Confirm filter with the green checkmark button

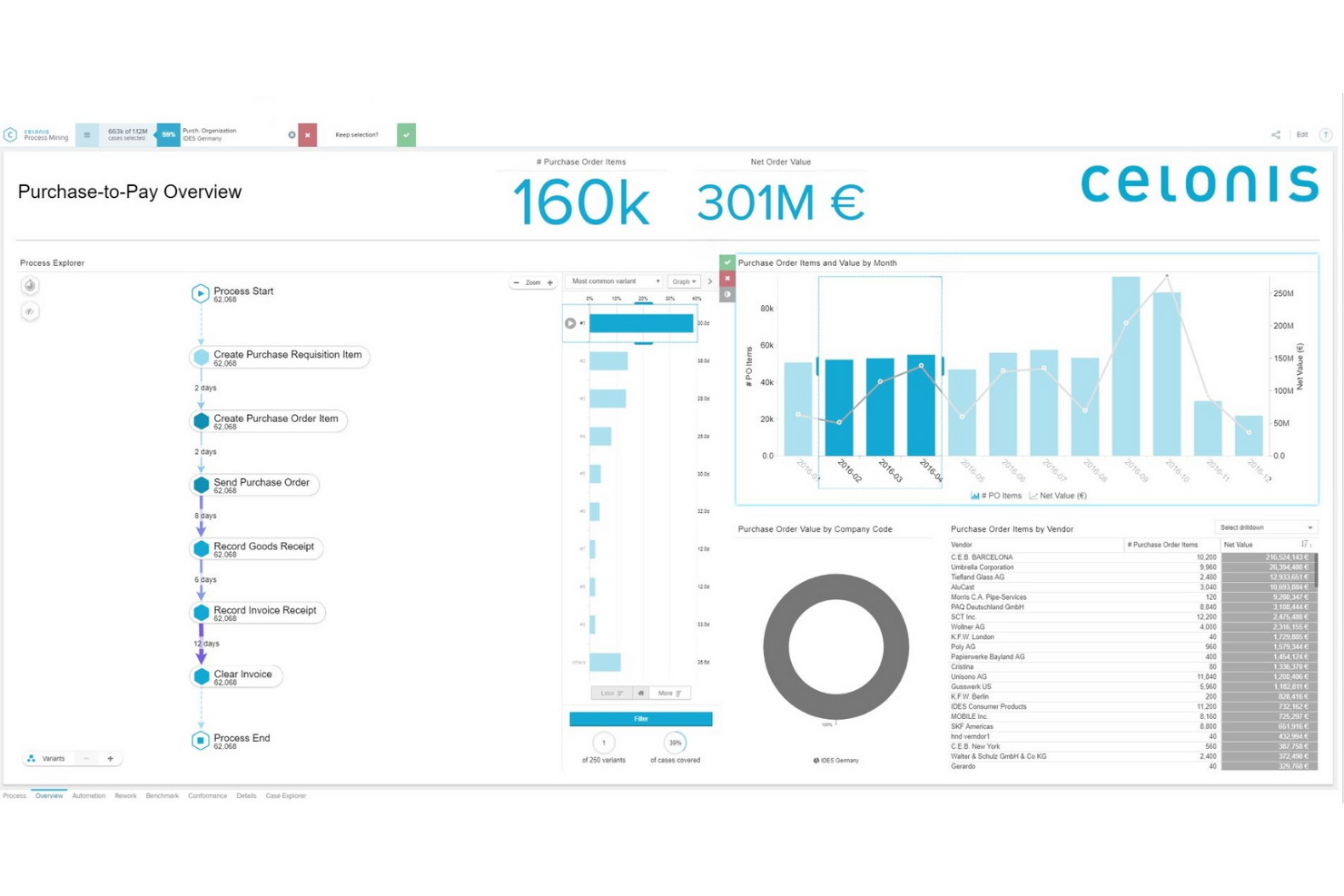[x=405, y=134]
